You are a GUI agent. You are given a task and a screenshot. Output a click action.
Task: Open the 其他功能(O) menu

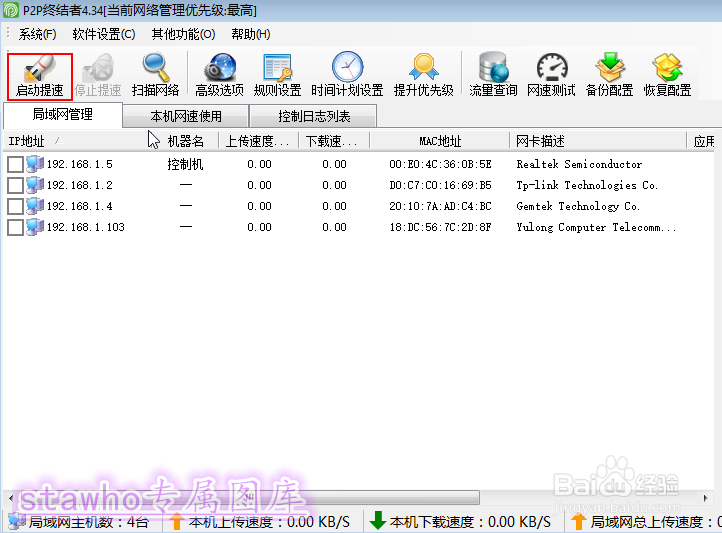tap(183, 34)
